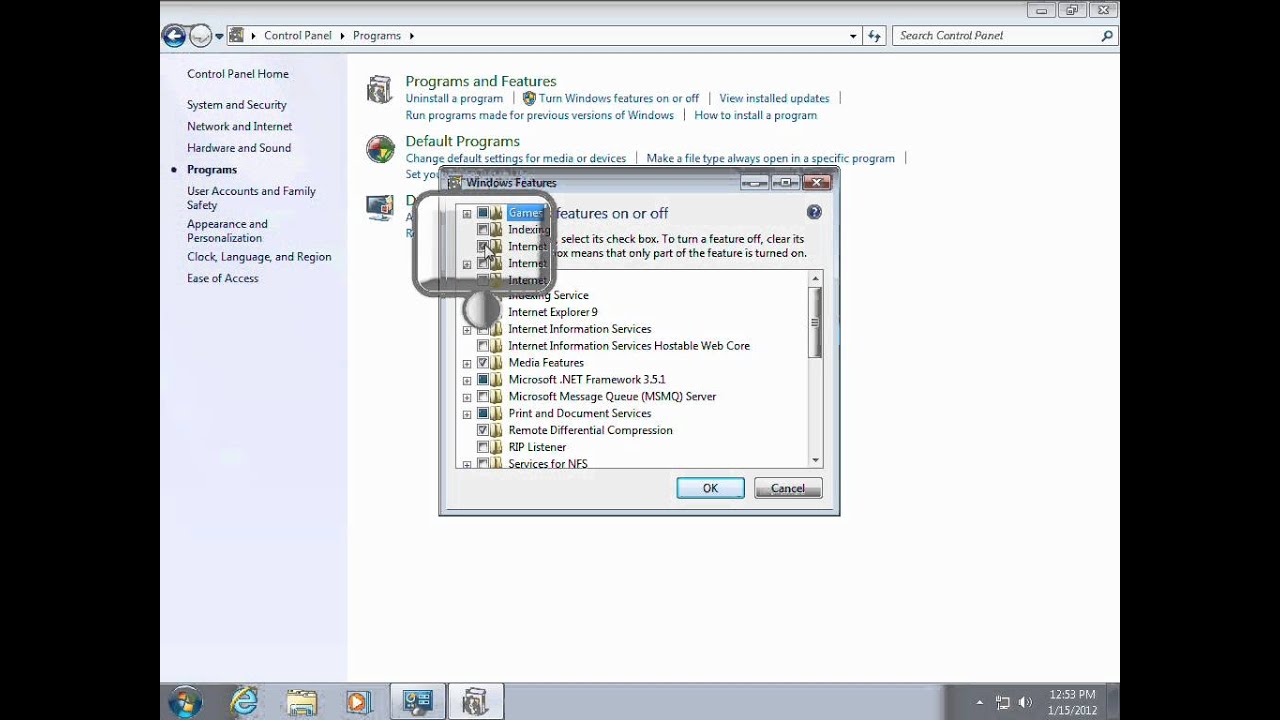Click OK in Windows Features dialog
Viewport: 1280px width, 720px height.
point(710,488)
